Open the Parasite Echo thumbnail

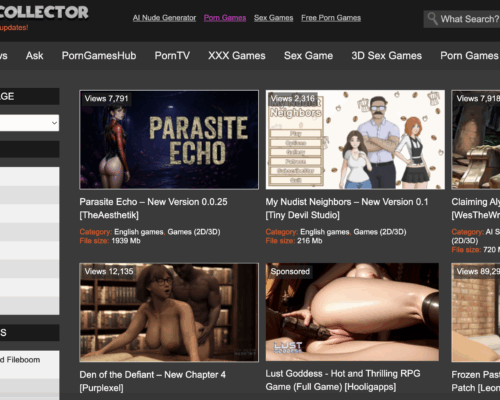tap(169, 140)
